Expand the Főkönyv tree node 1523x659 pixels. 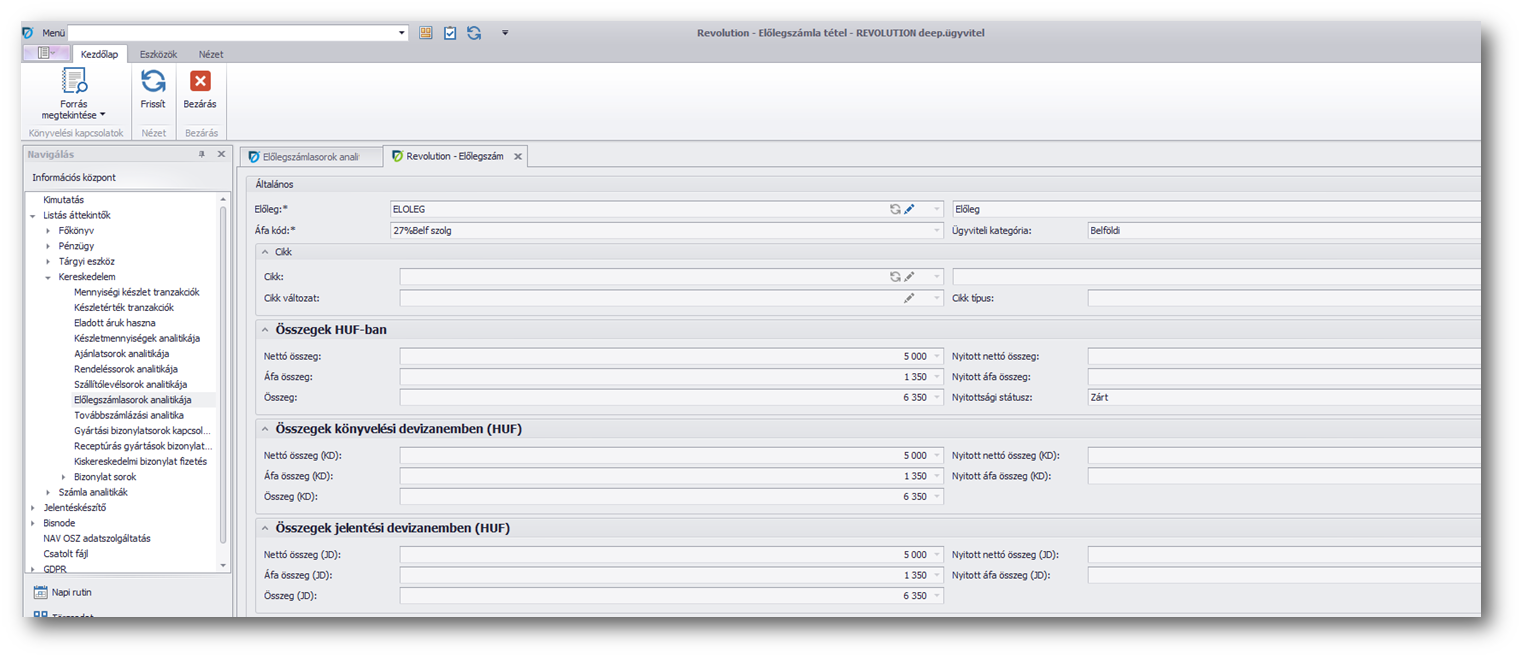[x=48, y=231]
